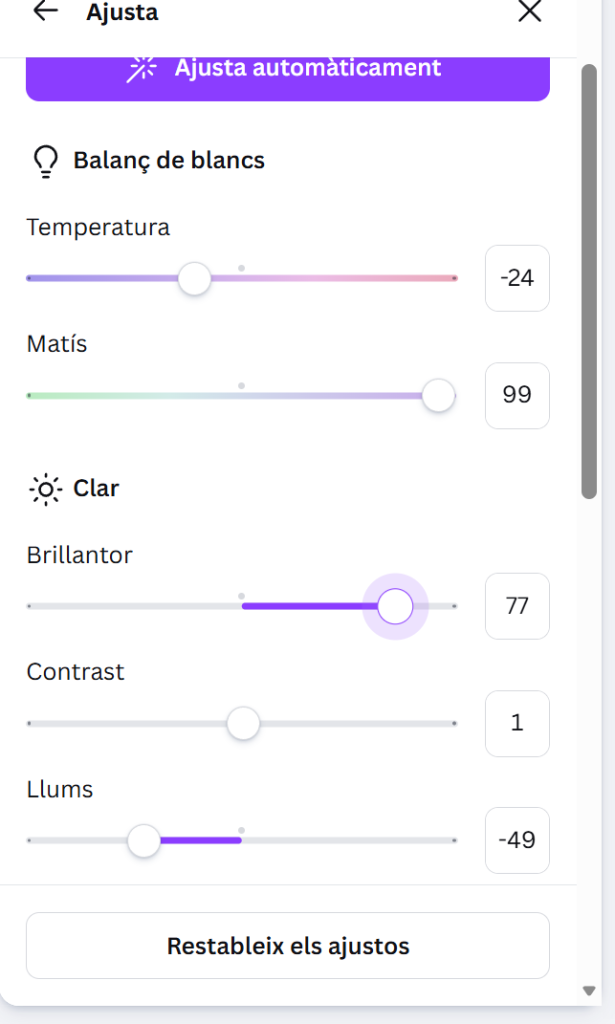Click the Contrast slider handle
Image resolution: width=615 pixels, height=1024 pixels.
[243, 723]
